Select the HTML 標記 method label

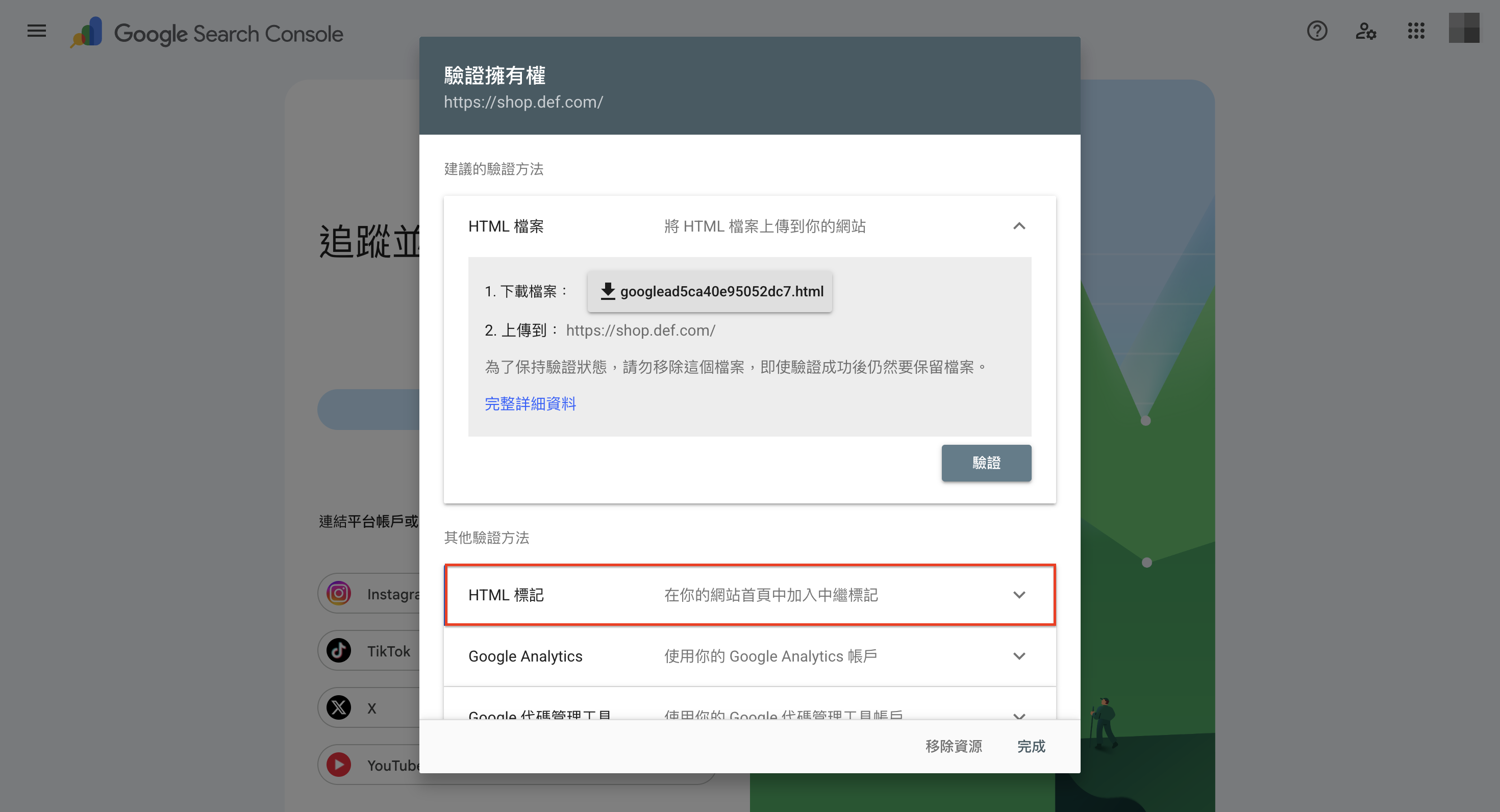coord(506,595)
